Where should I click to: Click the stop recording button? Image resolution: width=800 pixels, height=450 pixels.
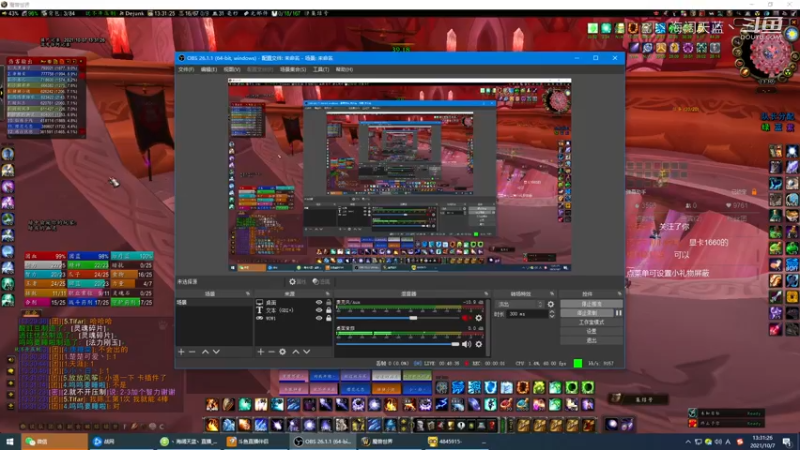pos(587,313)
